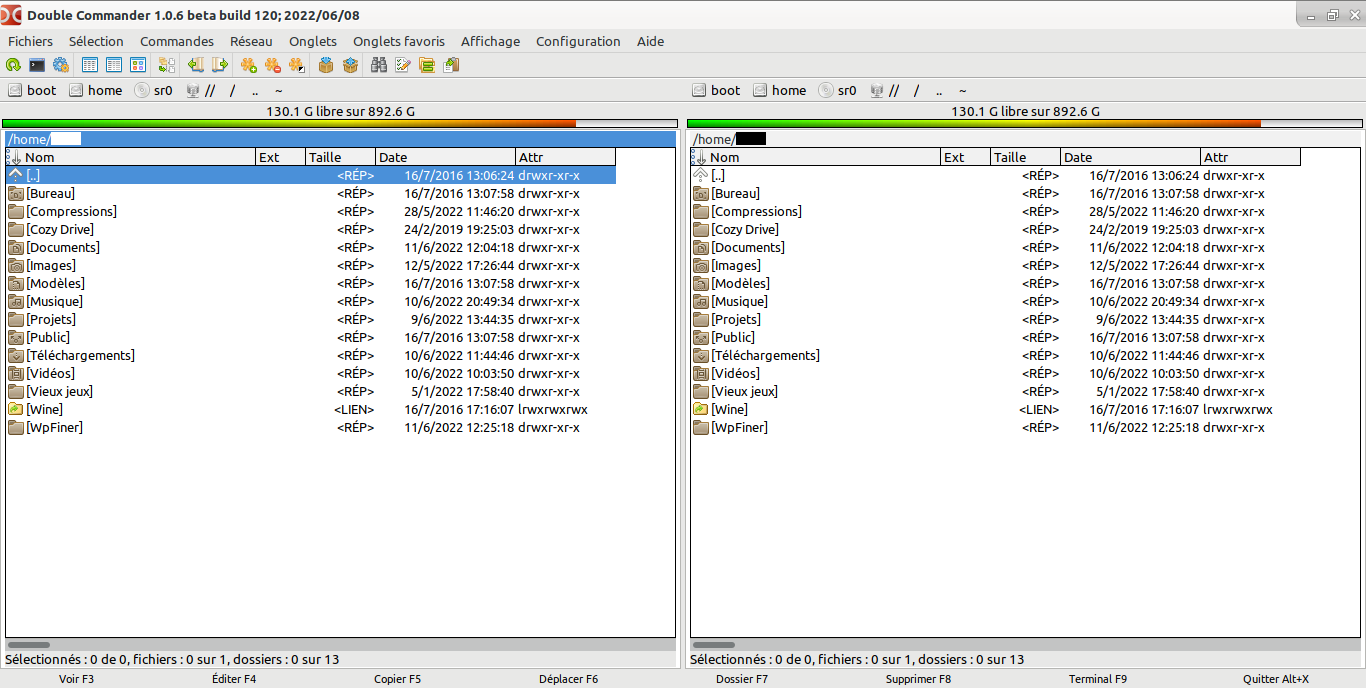Image resolution: width=1366 pixels, height=688 pixels.
Task: Go back with left arrow icon
Action: (196, 65)
